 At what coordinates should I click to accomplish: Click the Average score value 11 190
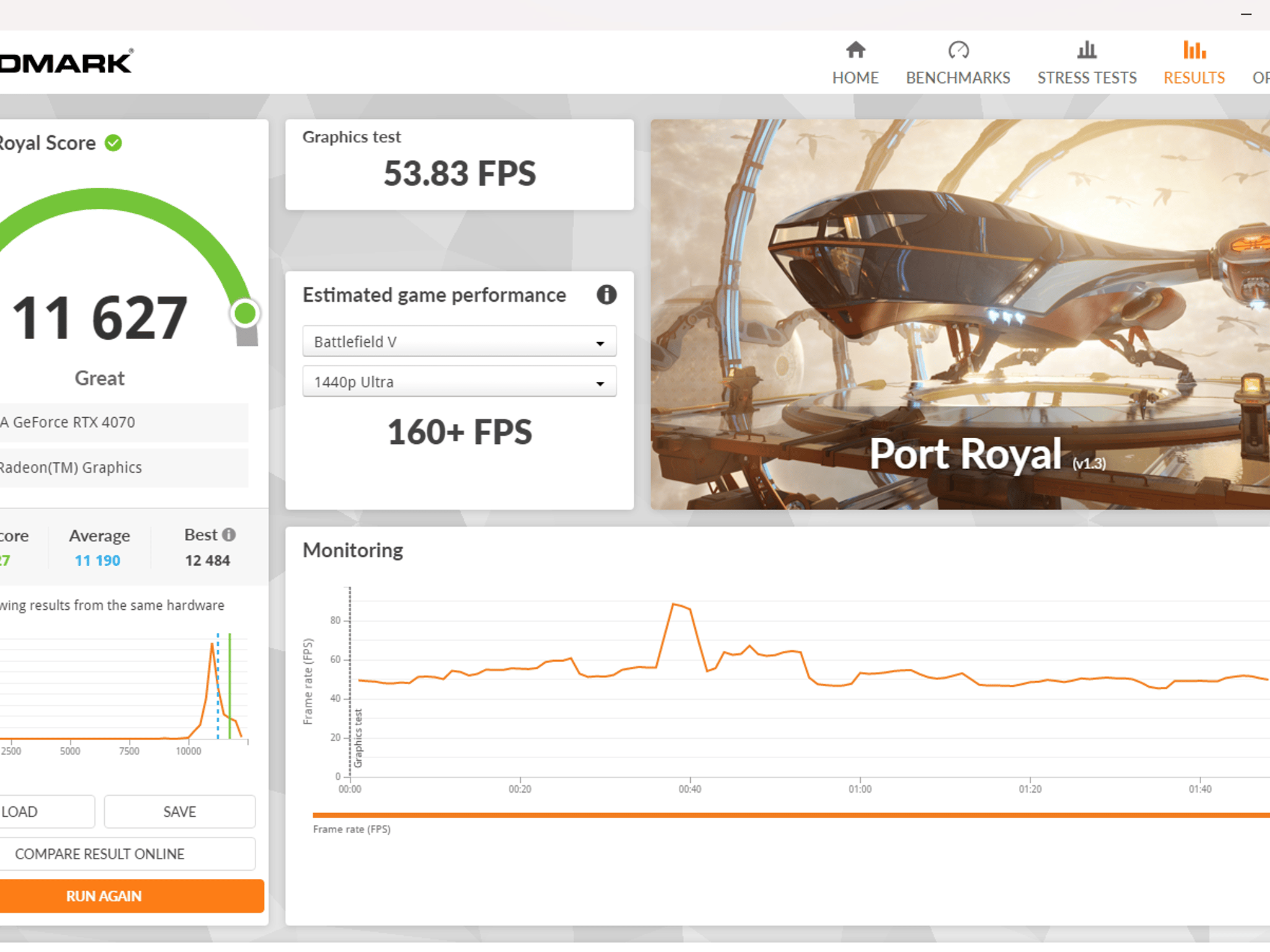pyautogui.click(x=97, y=560)
